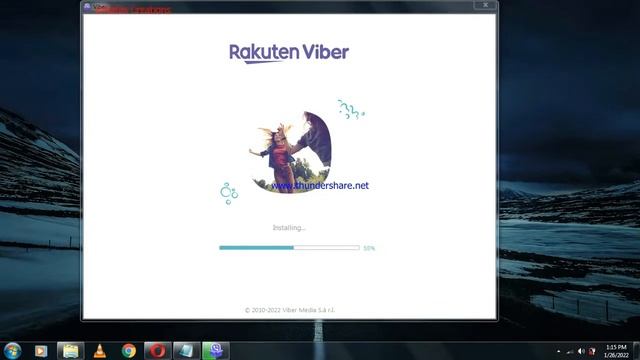Screen dimensions: 640x360
Task: Click the "Installing..." status text
Action: 289,227
